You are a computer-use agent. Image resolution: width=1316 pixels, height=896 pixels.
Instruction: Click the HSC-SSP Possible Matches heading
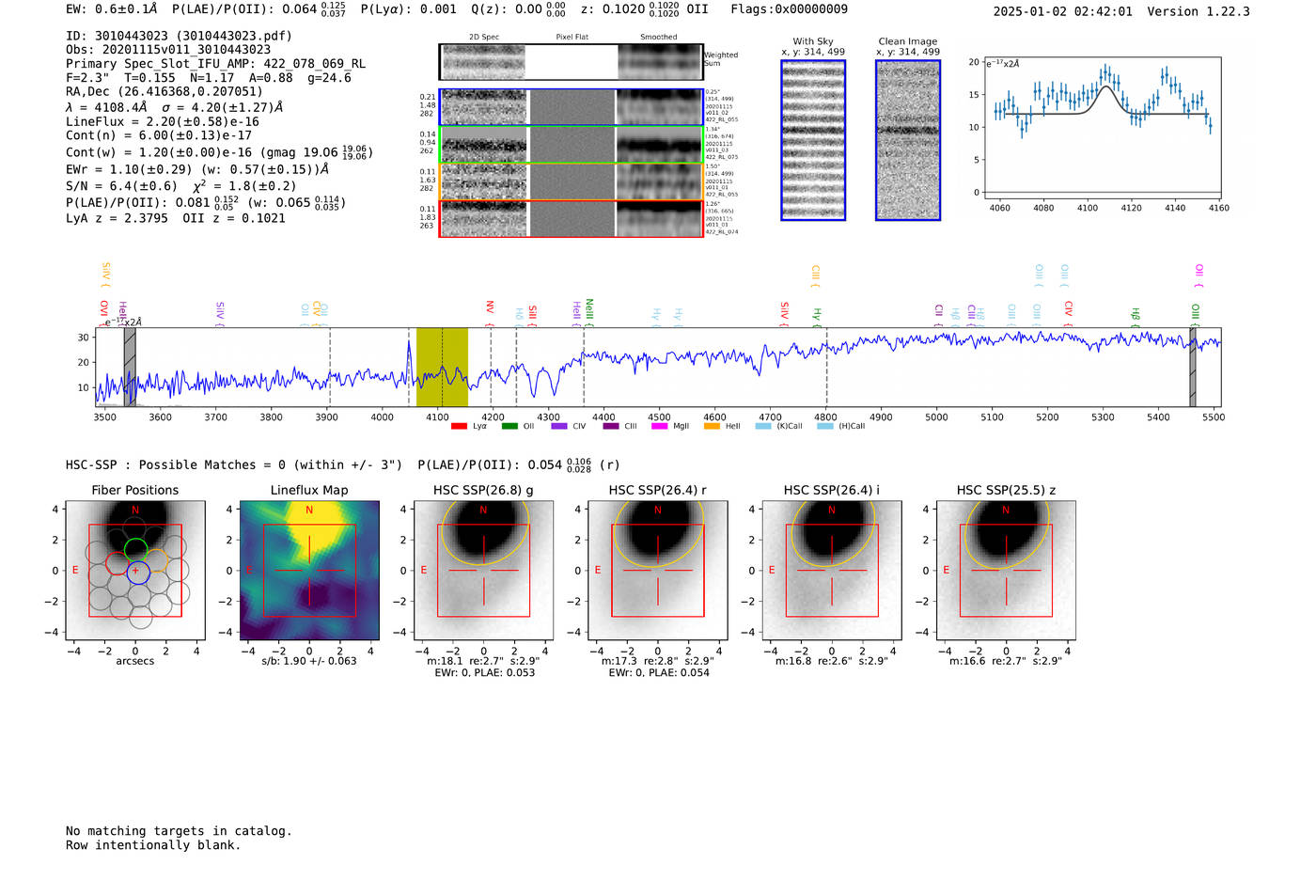pos(234,464)
